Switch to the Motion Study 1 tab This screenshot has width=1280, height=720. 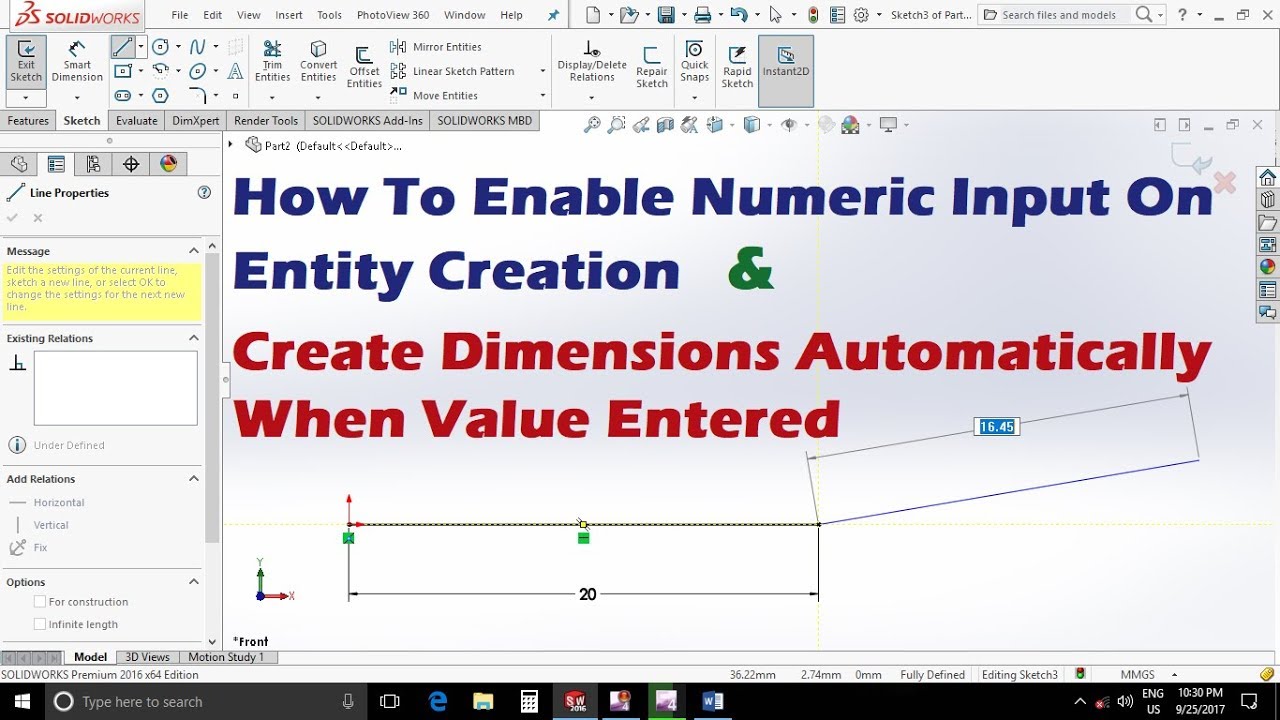click(226, 657)
